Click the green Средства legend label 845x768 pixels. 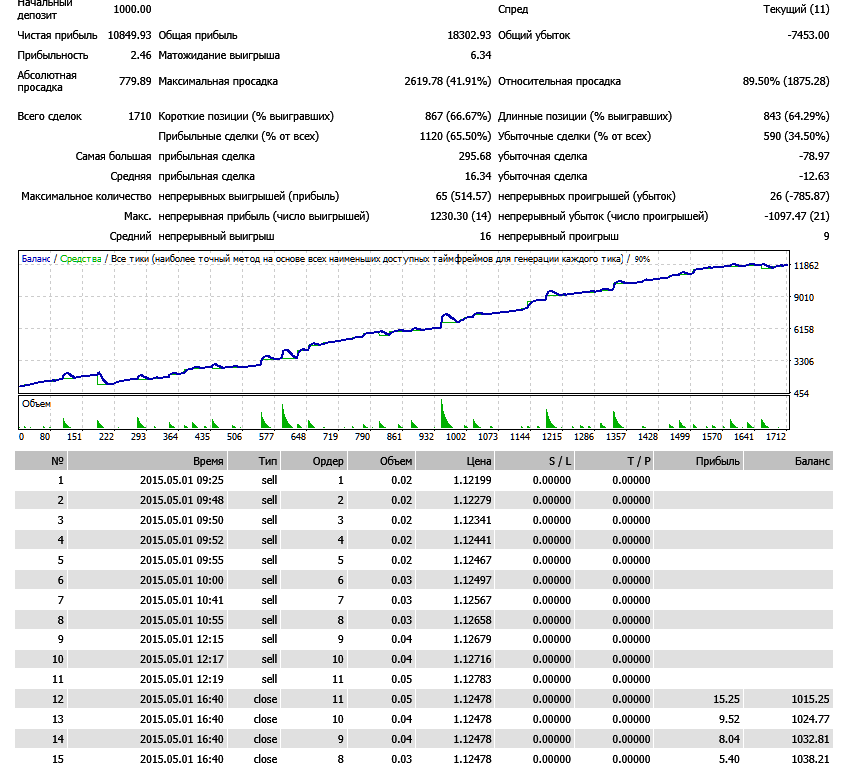pyautogui.click(x=80, y=259)
